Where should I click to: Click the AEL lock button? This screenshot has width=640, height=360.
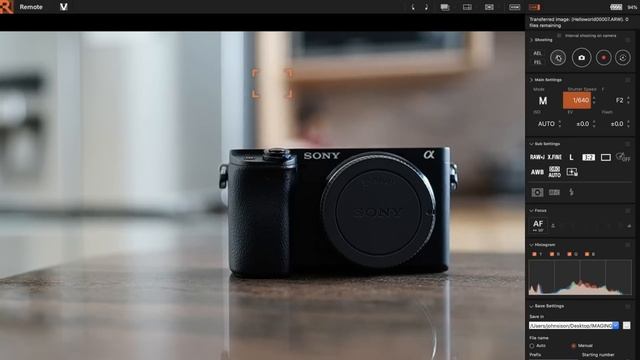[537, 53]
